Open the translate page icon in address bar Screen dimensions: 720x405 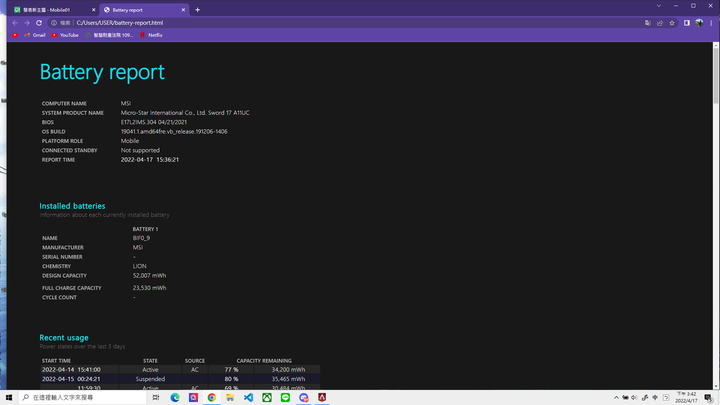click(x=647, y=23)
